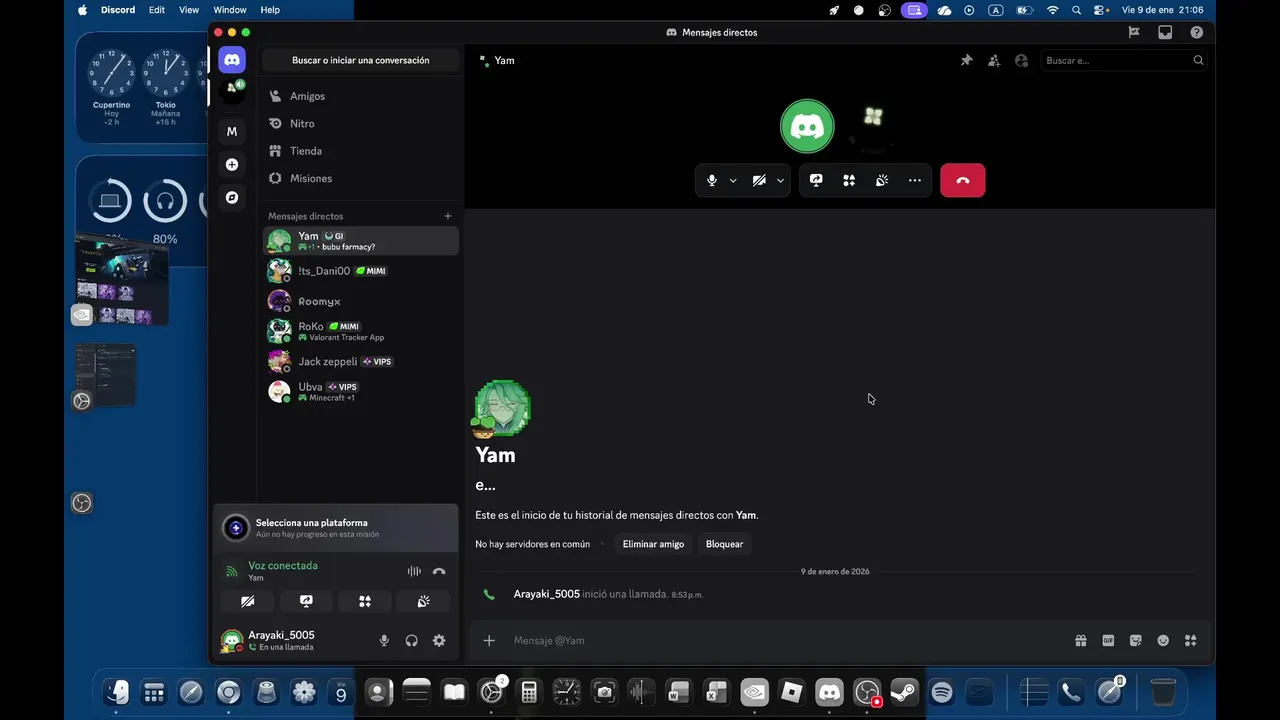
Task: Open Discord home direct messages icon
Action: pyautogui.click(x=232, y=60)
